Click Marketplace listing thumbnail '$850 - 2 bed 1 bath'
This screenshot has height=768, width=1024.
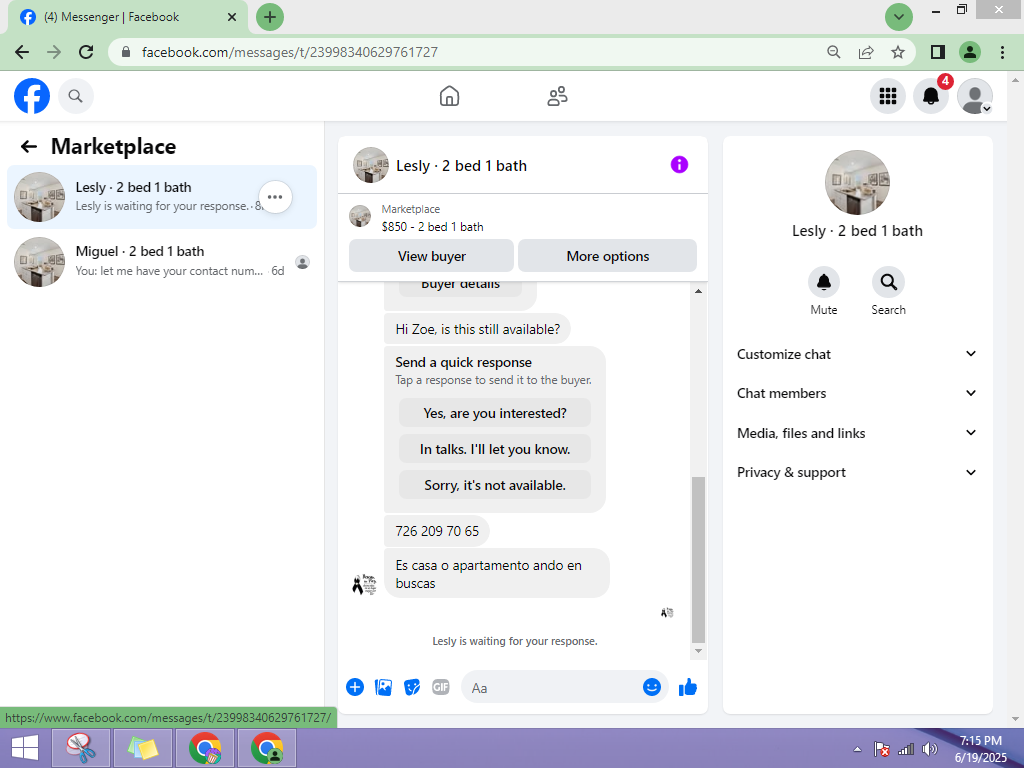click(x=360, y=216)
